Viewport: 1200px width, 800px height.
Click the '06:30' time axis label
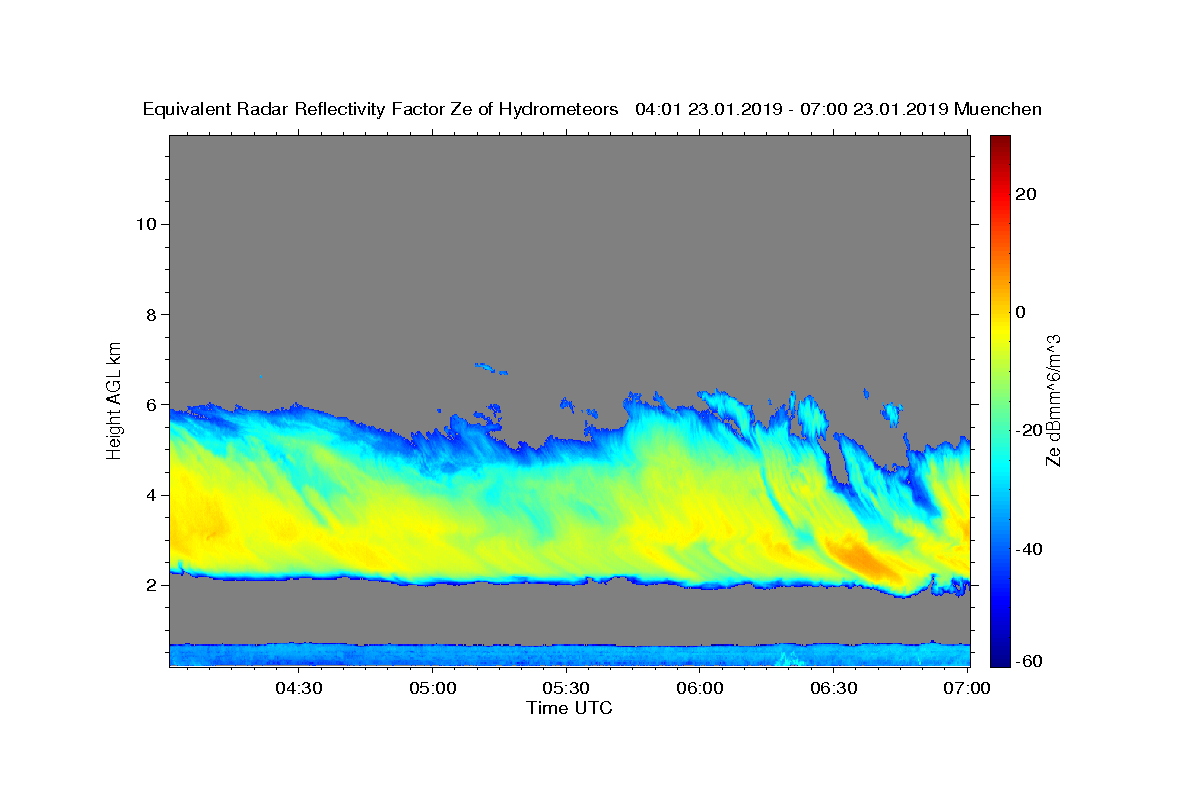[834, 688]
